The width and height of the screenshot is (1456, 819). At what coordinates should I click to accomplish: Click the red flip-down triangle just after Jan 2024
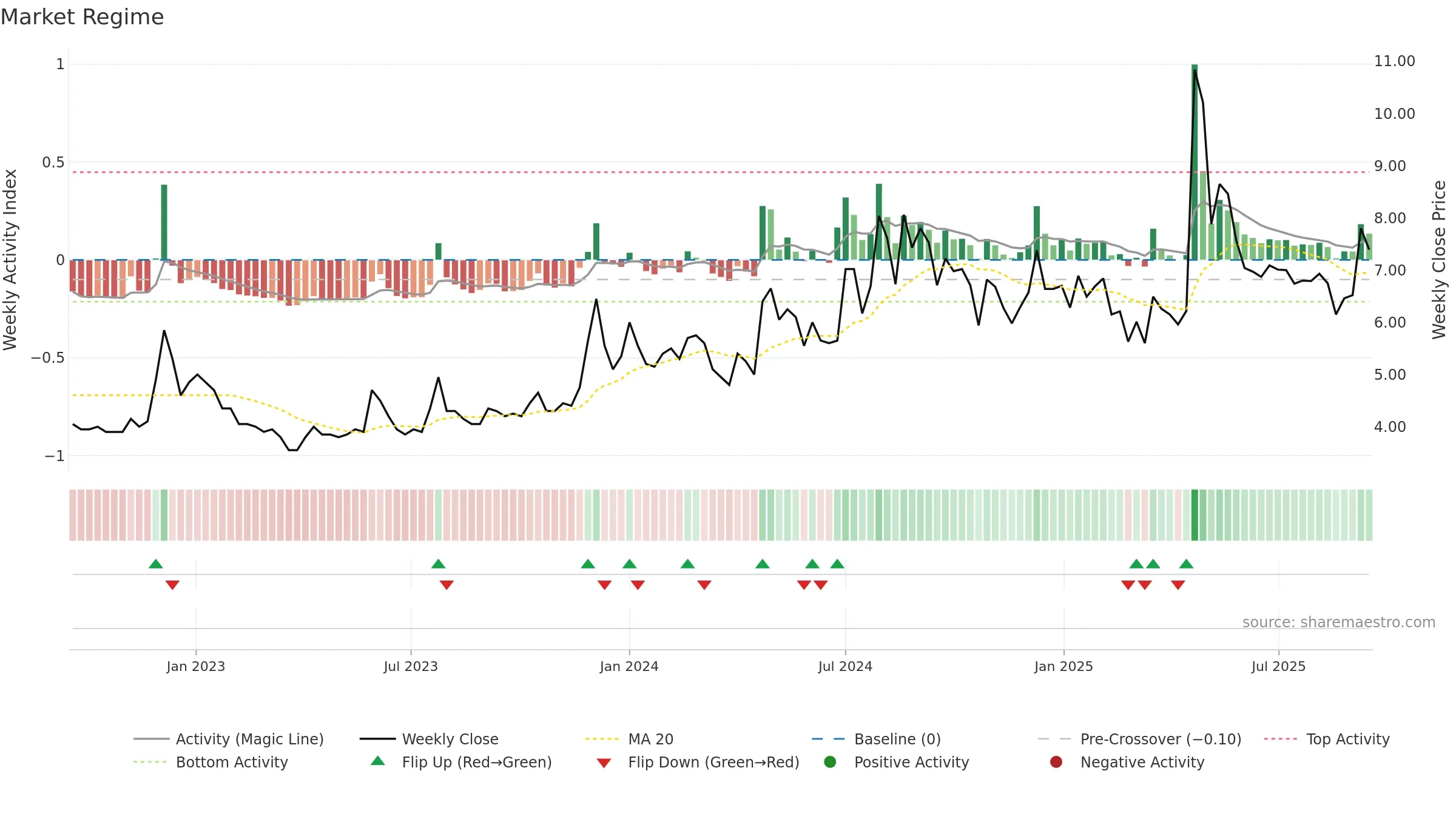point(638,585)
